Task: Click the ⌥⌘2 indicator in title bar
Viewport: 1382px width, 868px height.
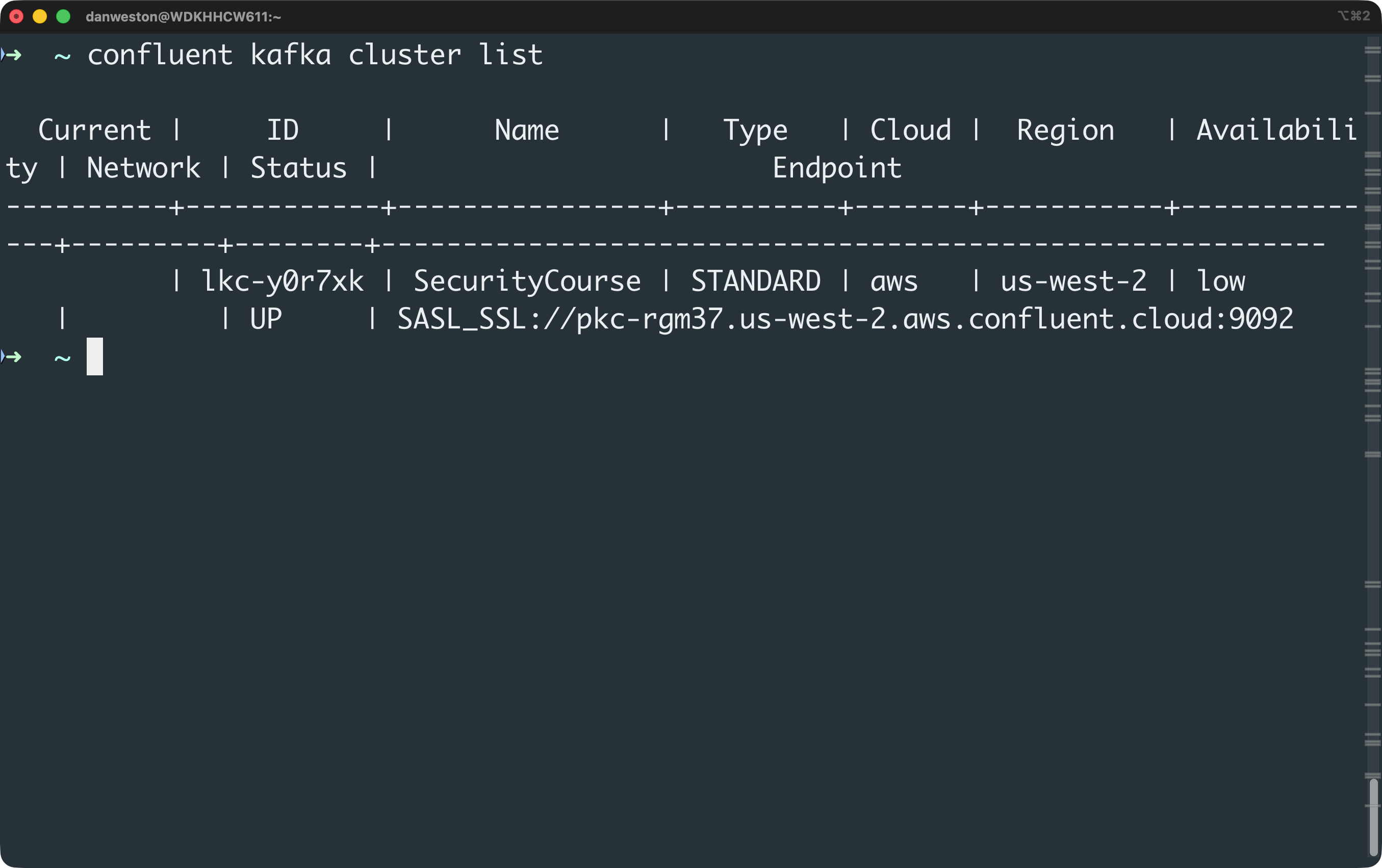Action: pyautogui.click(x=1355, y=15)
